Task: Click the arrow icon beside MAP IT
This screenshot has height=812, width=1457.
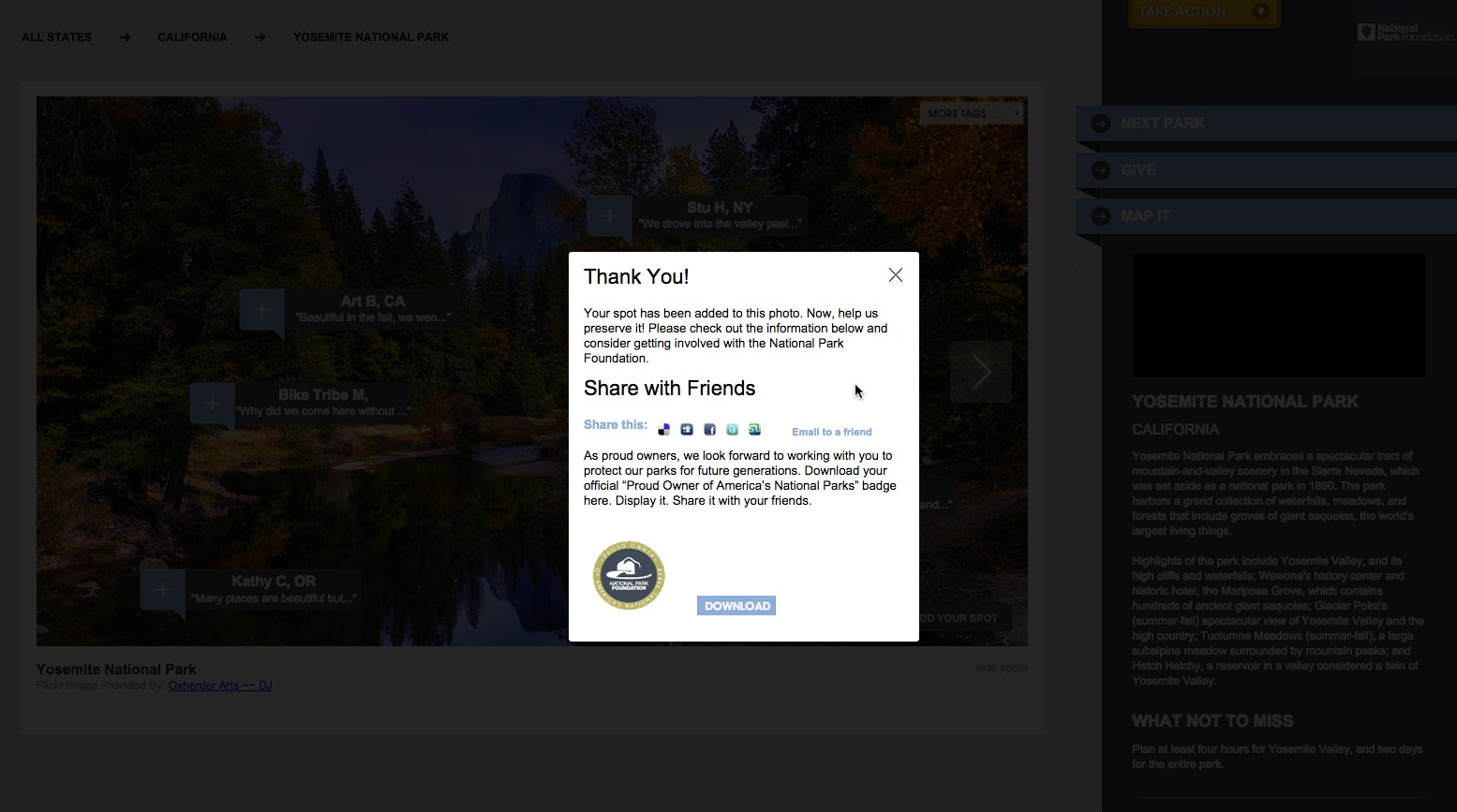Action: pos(1101,216)
